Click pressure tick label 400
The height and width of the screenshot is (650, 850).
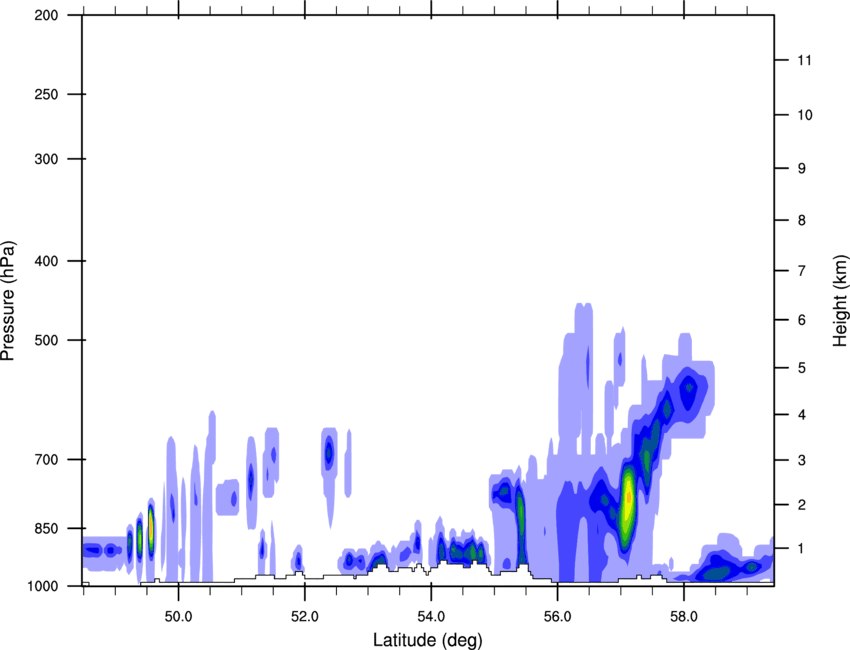pyautogui.click(x=46, y=261)
